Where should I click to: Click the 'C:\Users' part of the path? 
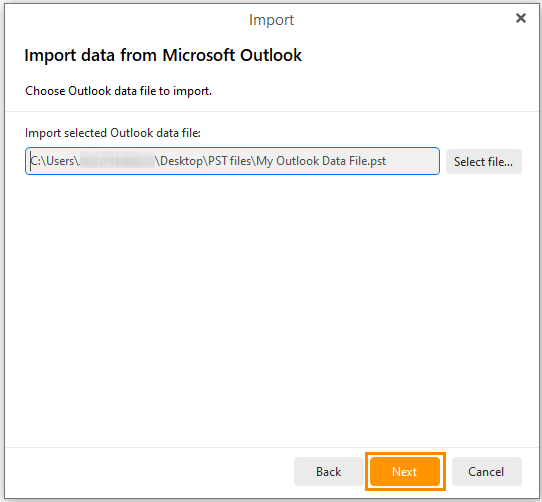[53, 161]
